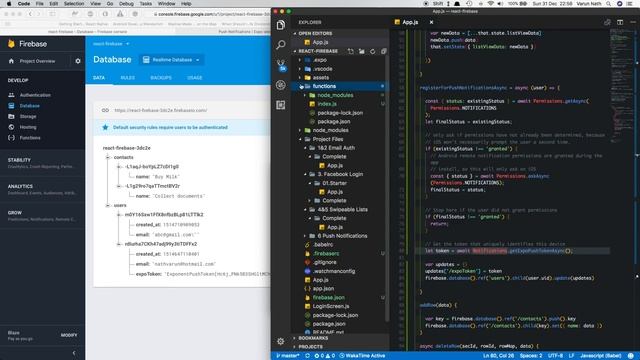Viewport: 640px width, 360px height.
Task: Open the Debug view in activity bar
Action: tap(281, 85)
